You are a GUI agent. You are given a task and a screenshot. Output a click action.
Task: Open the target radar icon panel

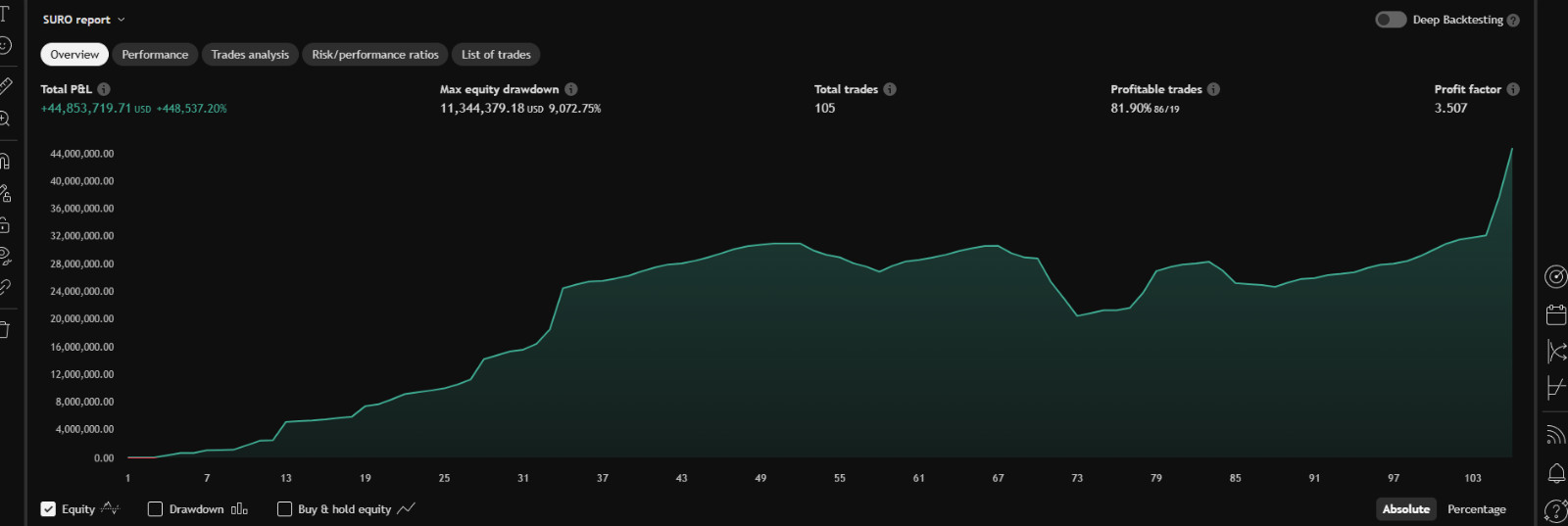1556,276
